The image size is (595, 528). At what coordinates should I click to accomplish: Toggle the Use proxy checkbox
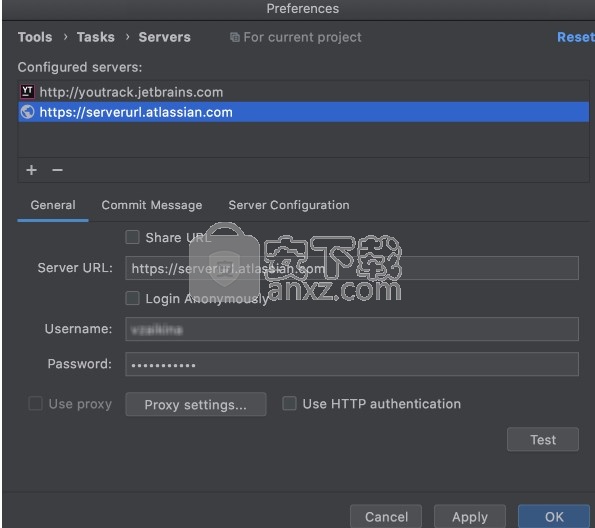[36, 403]
